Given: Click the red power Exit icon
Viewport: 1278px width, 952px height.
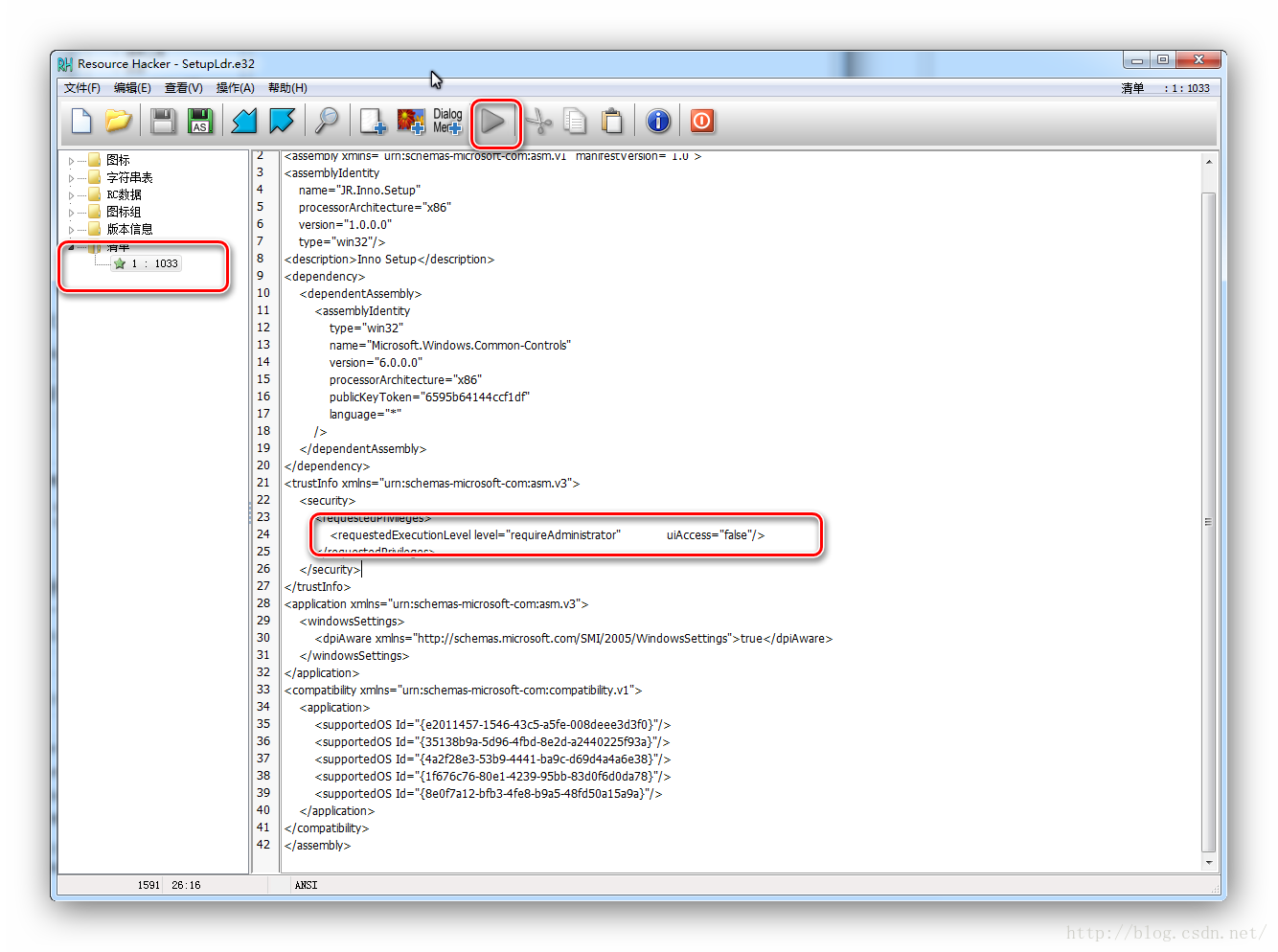Looking at the screenshot, I should 702,121.
